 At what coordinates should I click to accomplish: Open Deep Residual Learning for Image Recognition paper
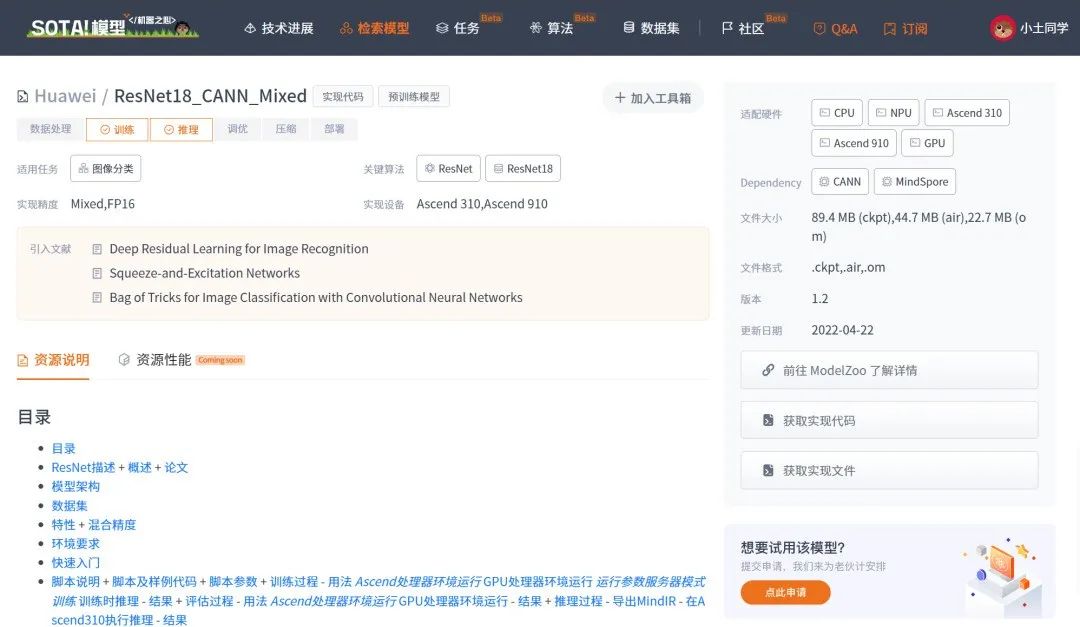[x=239, y=249]
